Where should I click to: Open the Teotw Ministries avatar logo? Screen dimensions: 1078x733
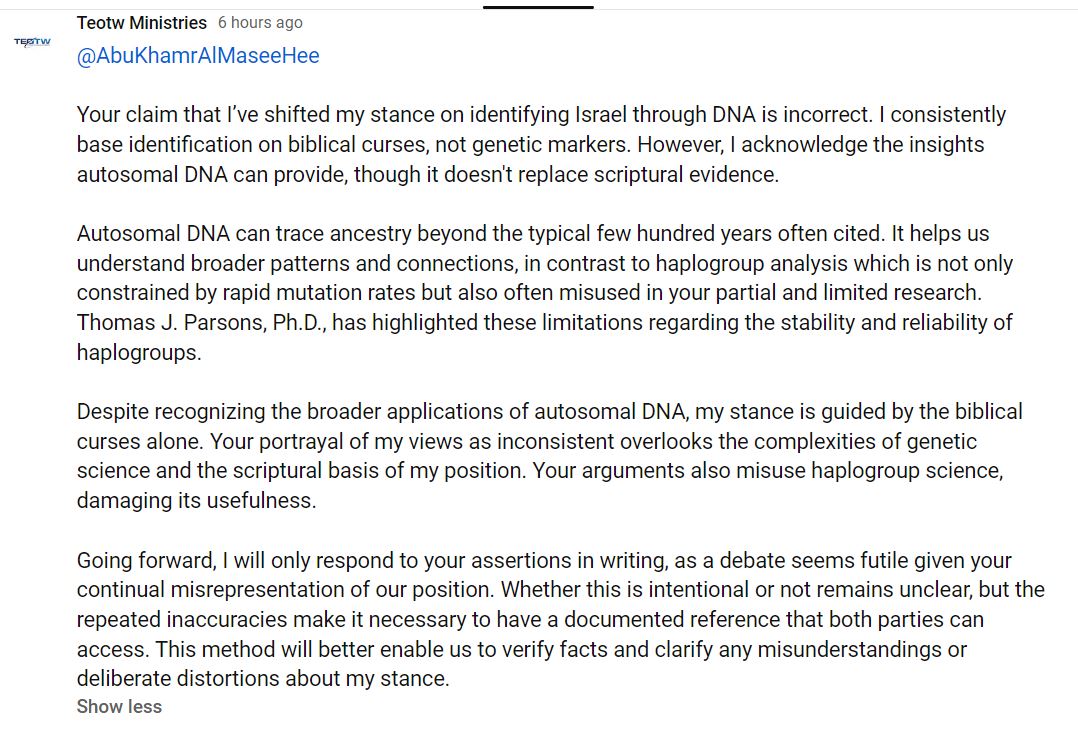pos(32,42)
